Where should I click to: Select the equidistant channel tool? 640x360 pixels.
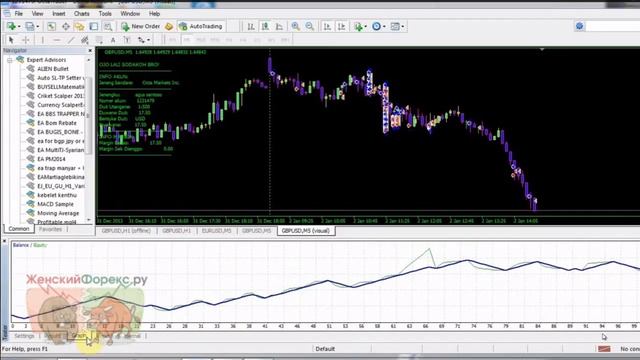click(84, 40)
